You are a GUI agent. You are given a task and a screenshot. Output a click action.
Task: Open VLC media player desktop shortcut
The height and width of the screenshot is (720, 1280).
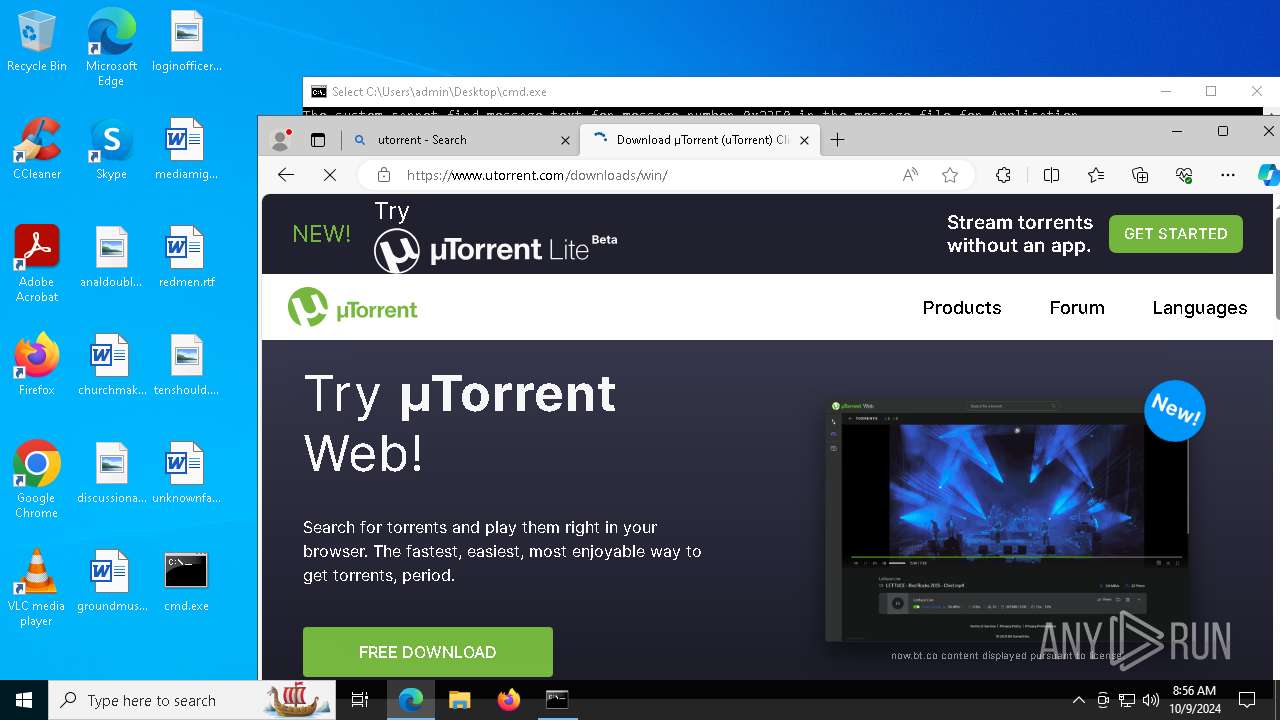(x=37, y=588)
